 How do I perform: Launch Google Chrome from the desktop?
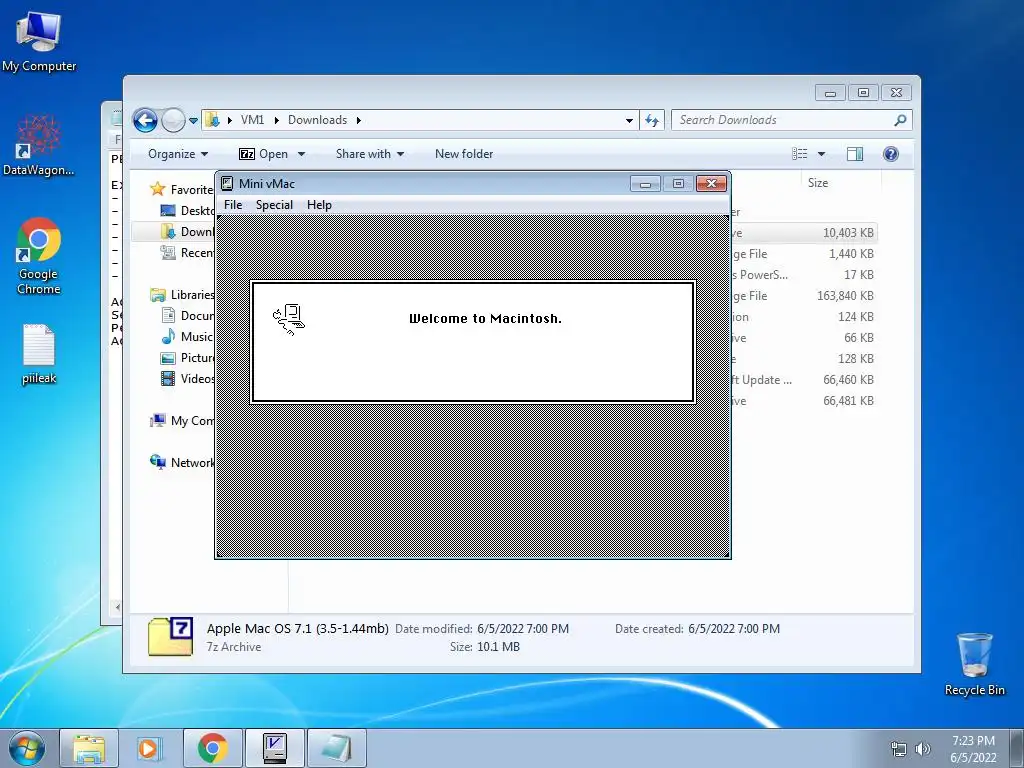click(39, 255)
